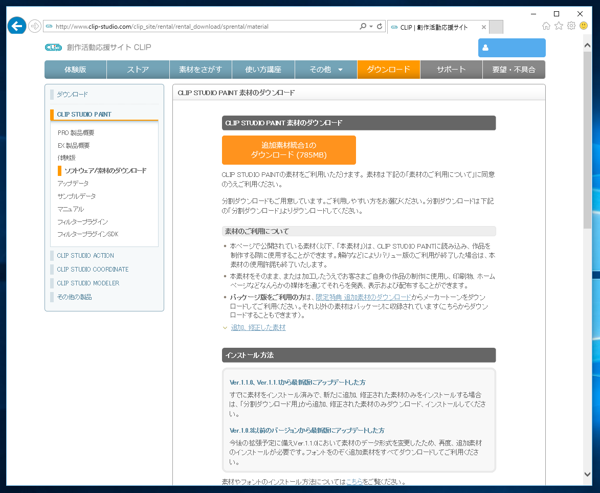This screenshot has width=600, height=493.
Task: Open PRO 製品概要 sidebar link
Action: pos(76,132)
